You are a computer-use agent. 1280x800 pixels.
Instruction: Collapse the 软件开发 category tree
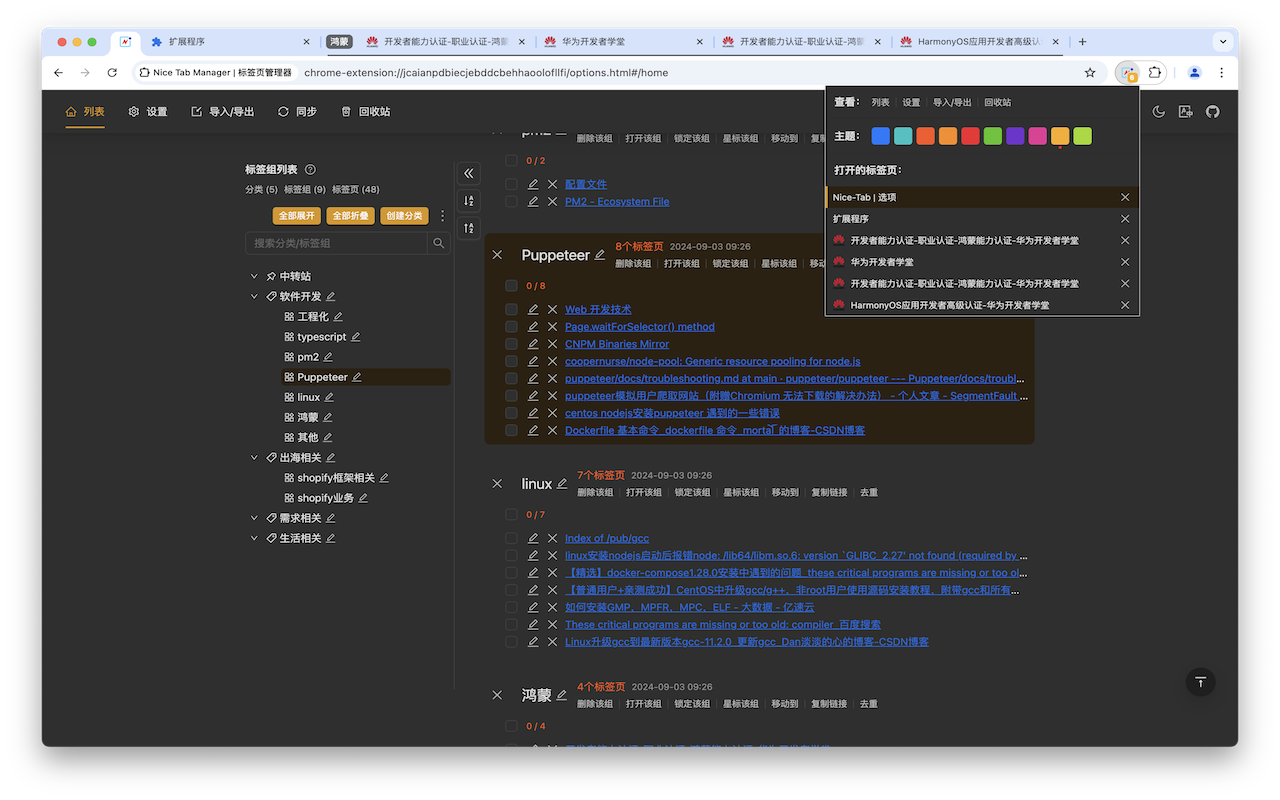pos(253,296)
